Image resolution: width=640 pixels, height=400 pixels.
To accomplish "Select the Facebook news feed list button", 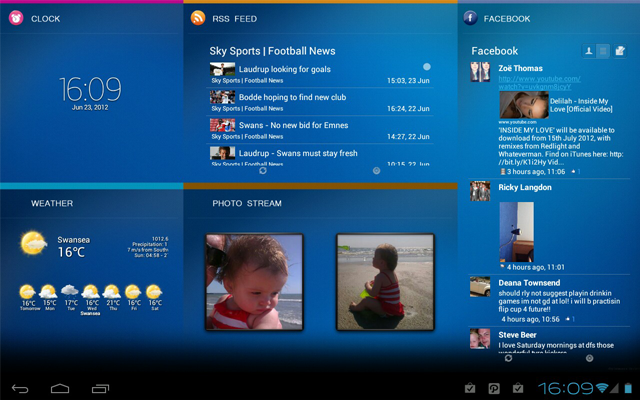I will click(603, 51).
